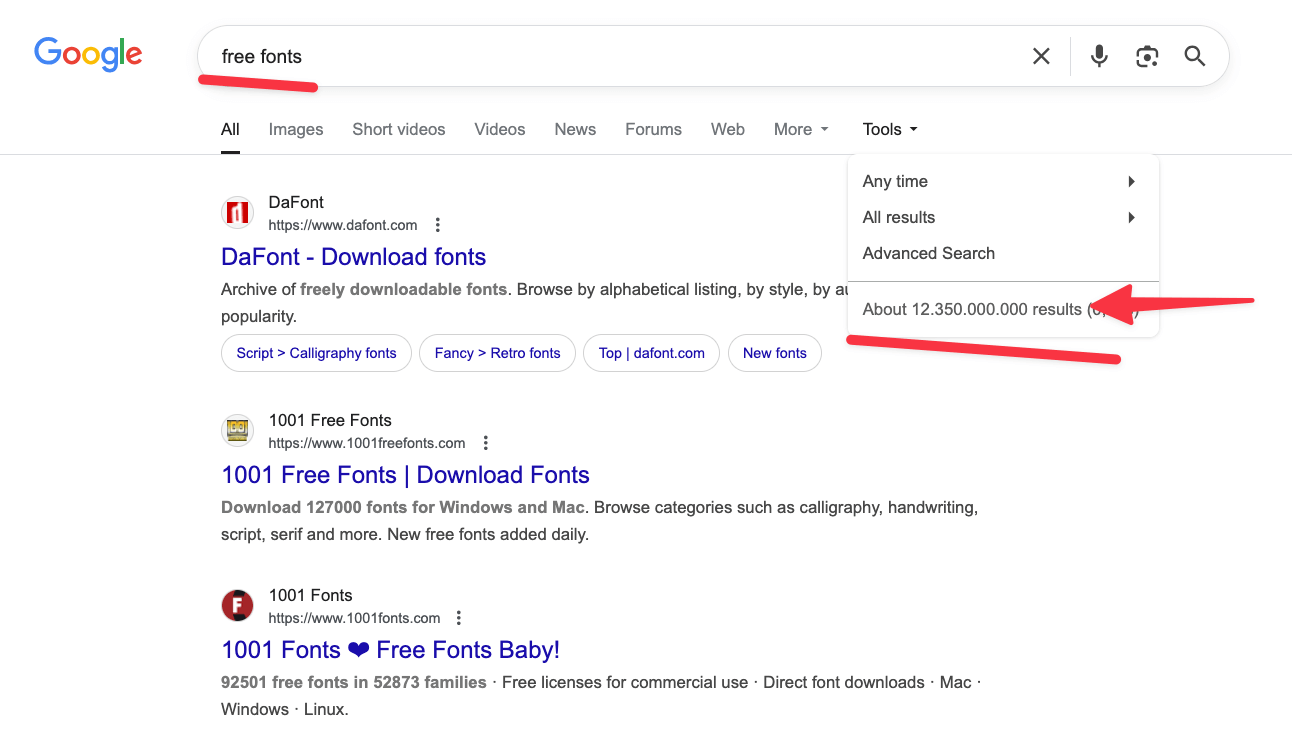The image size is (1292, 745).
Task: Click 'Script > Calligraphy fonts' sitelink chip
Action: pos(316,353)
